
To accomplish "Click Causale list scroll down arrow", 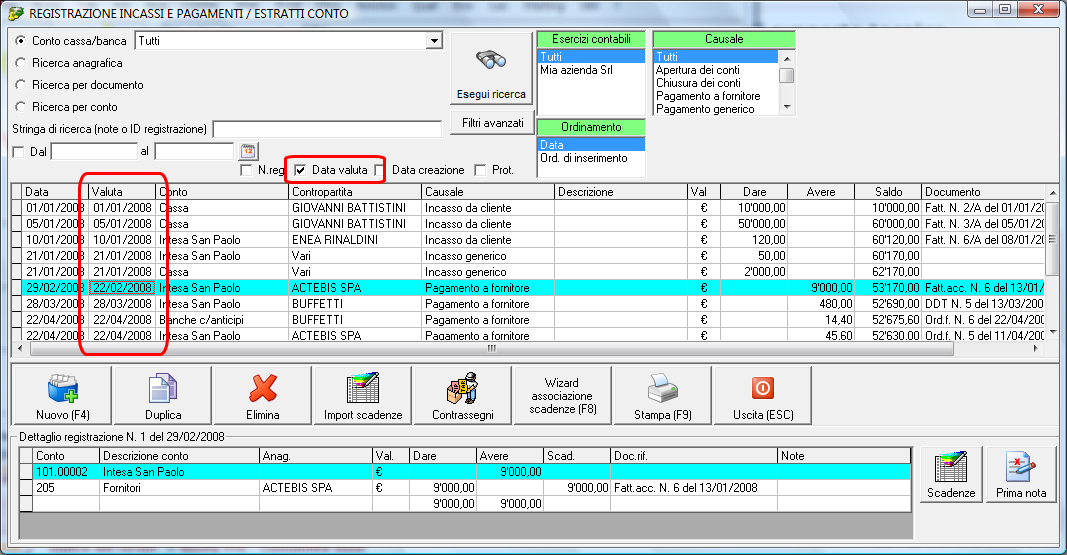I will pos(787,107).
